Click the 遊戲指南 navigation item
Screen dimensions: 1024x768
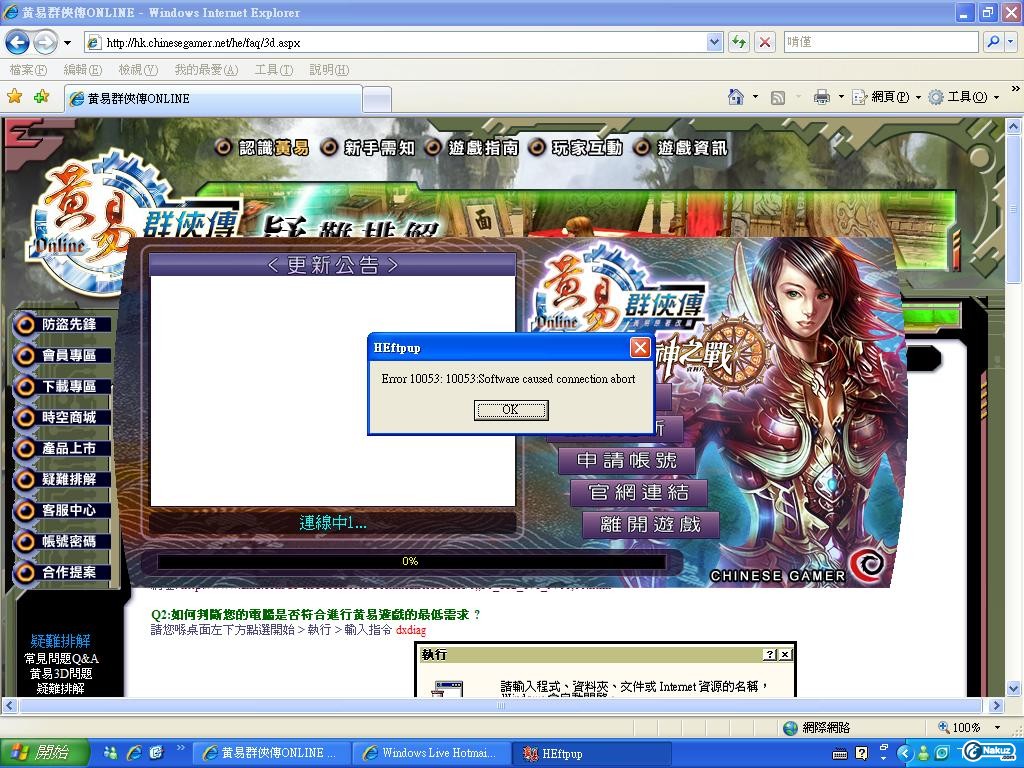(472, 148)
